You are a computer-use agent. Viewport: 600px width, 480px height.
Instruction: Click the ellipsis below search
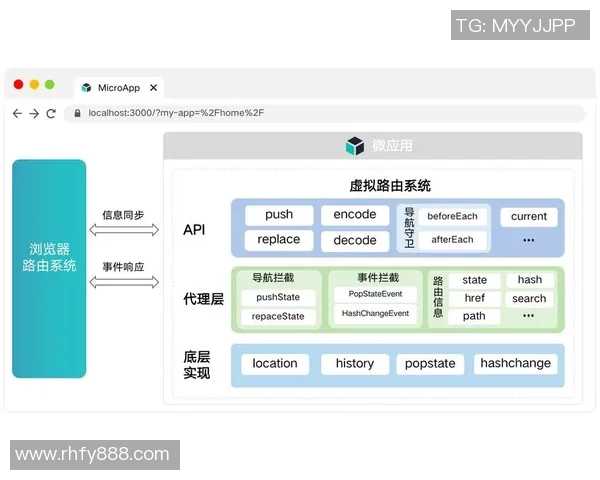coord(528,316)
